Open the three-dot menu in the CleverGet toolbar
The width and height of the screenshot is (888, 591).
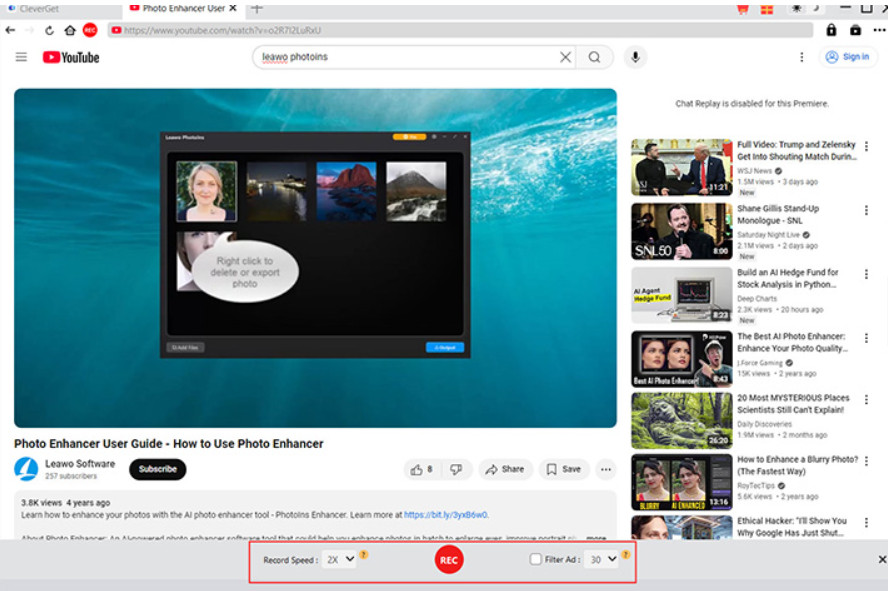tap(879, 30)
